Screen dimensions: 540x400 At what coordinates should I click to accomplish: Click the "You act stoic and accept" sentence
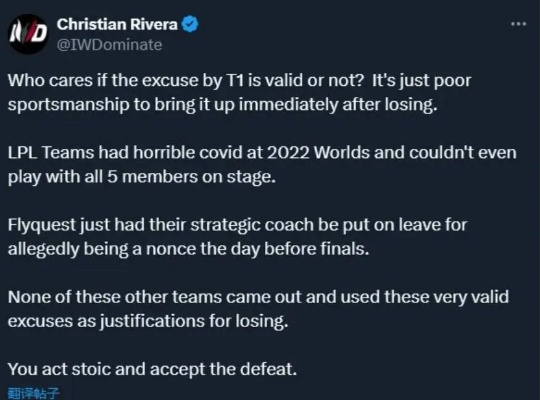[x=152, y=369]
